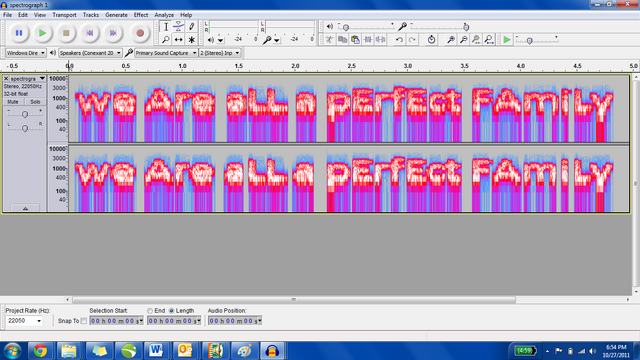Click the Sync-Lock tracks clock icon
The width and height of the screenshot is (640, 360).
click(431, 40)
